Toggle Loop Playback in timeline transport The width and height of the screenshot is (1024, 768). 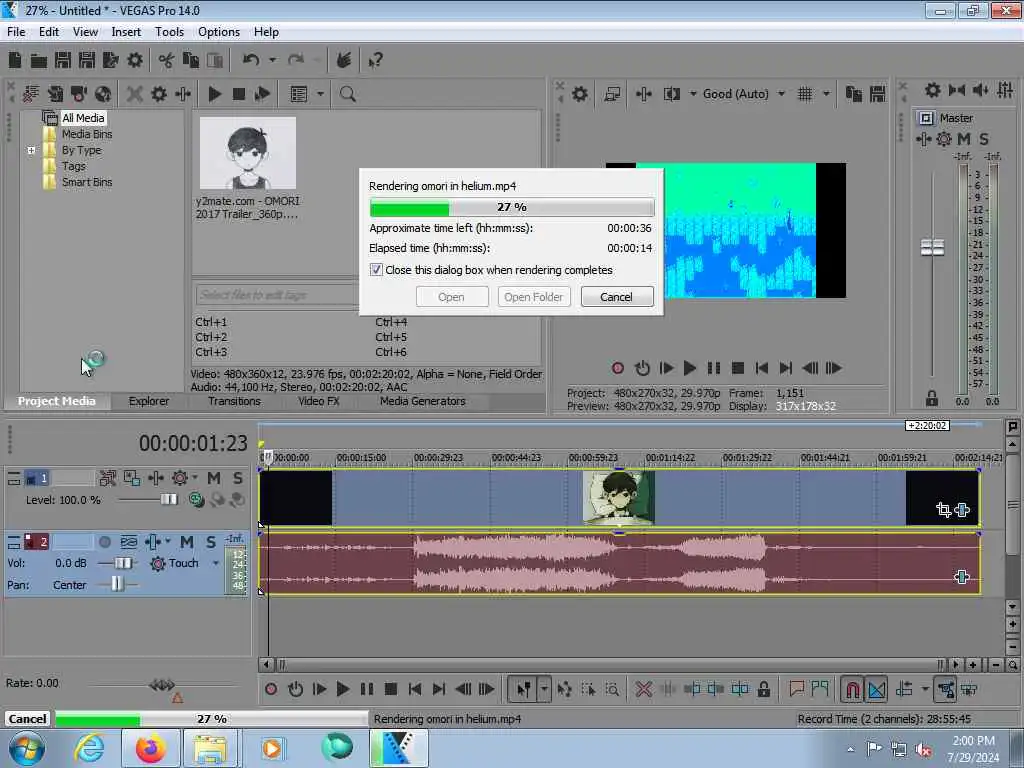(295, 689)
